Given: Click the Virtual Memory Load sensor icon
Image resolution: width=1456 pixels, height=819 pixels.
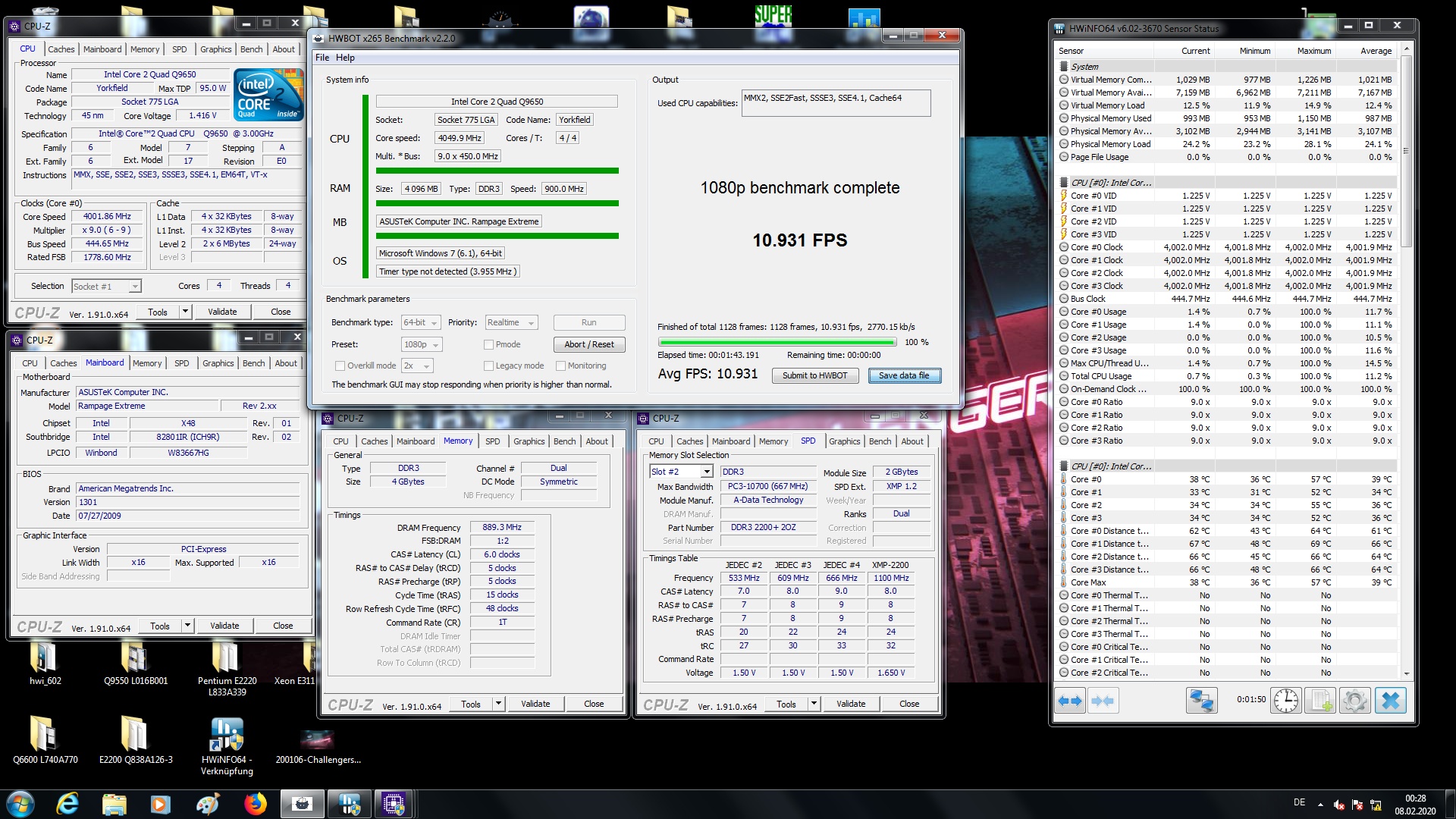Looking at the screenshot, I should click(1064, 105).
